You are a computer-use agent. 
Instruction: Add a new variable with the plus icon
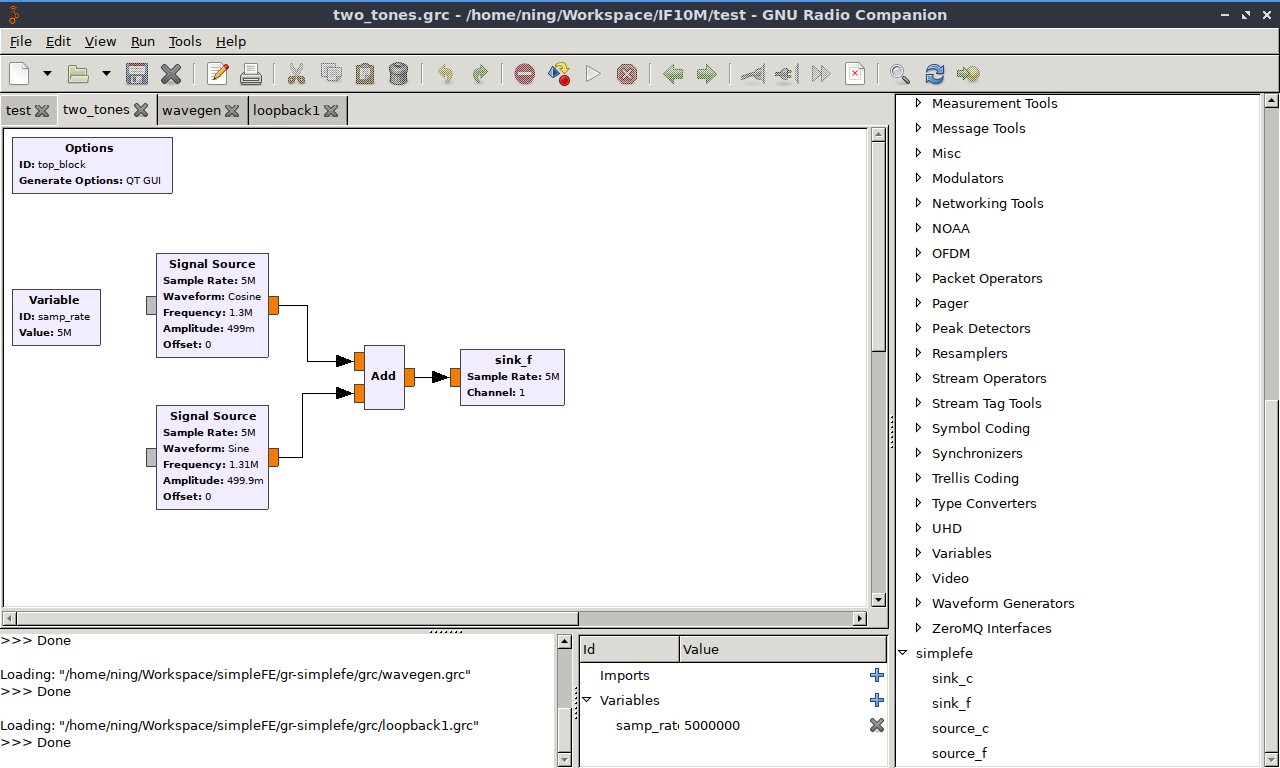click(x=877, y=700)
